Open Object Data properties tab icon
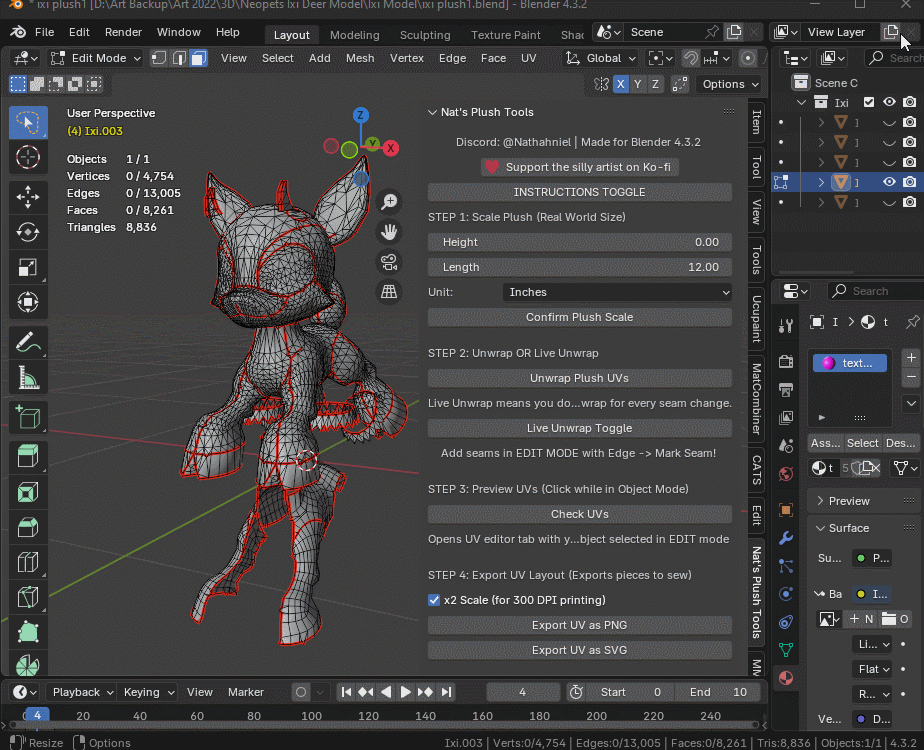 click(x=786, y=650)
